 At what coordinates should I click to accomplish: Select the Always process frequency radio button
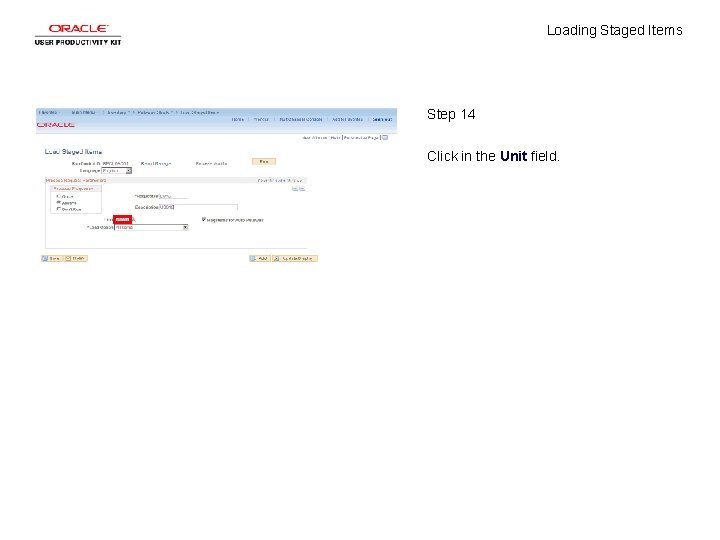coord(58,202)
